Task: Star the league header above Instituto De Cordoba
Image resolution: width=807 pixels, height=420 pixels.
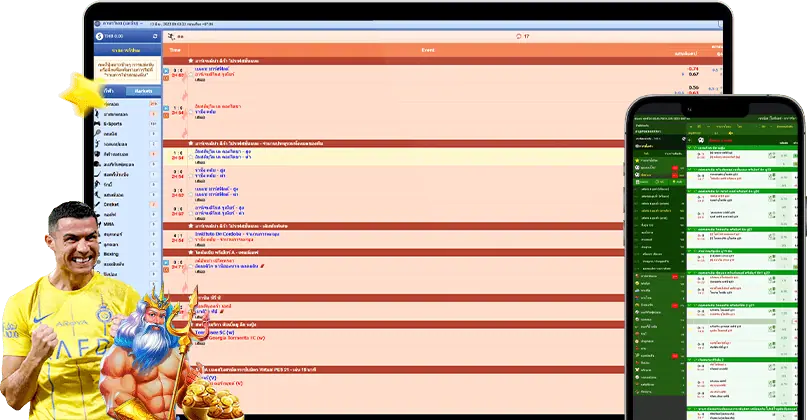Action: (191, 226)
